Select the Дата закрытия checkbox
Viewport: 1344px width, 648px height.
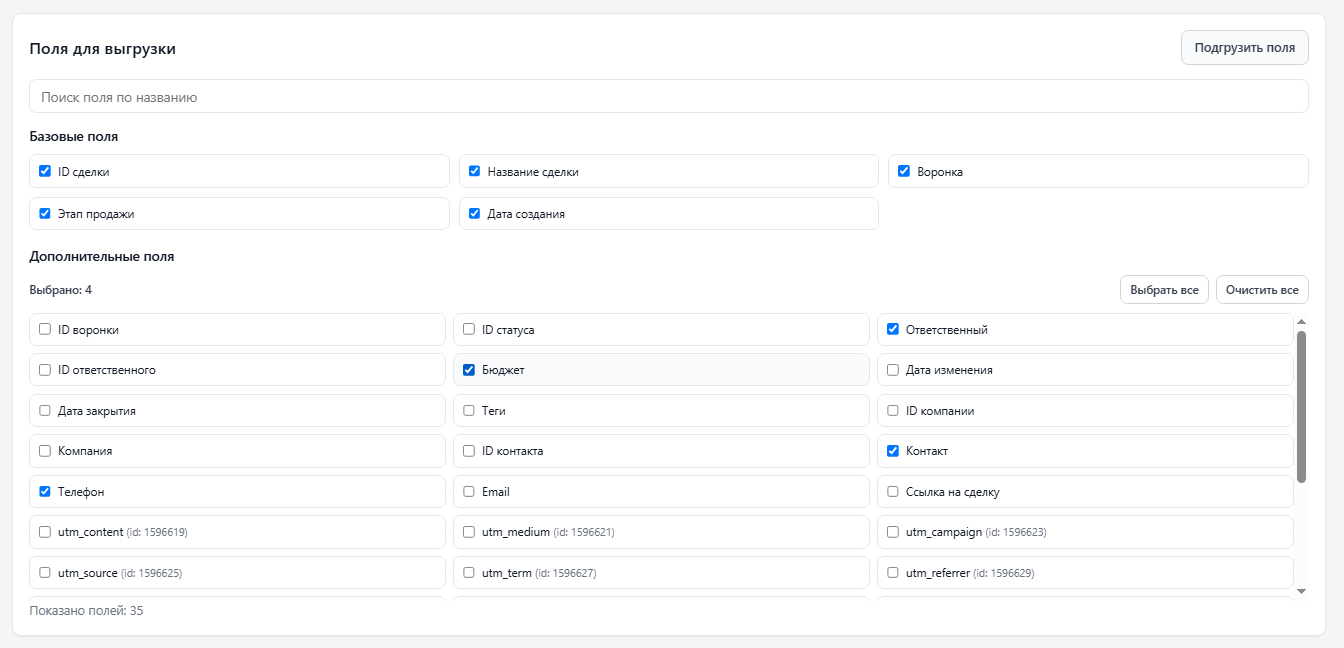pyautogui.click(x=45, y=410)
